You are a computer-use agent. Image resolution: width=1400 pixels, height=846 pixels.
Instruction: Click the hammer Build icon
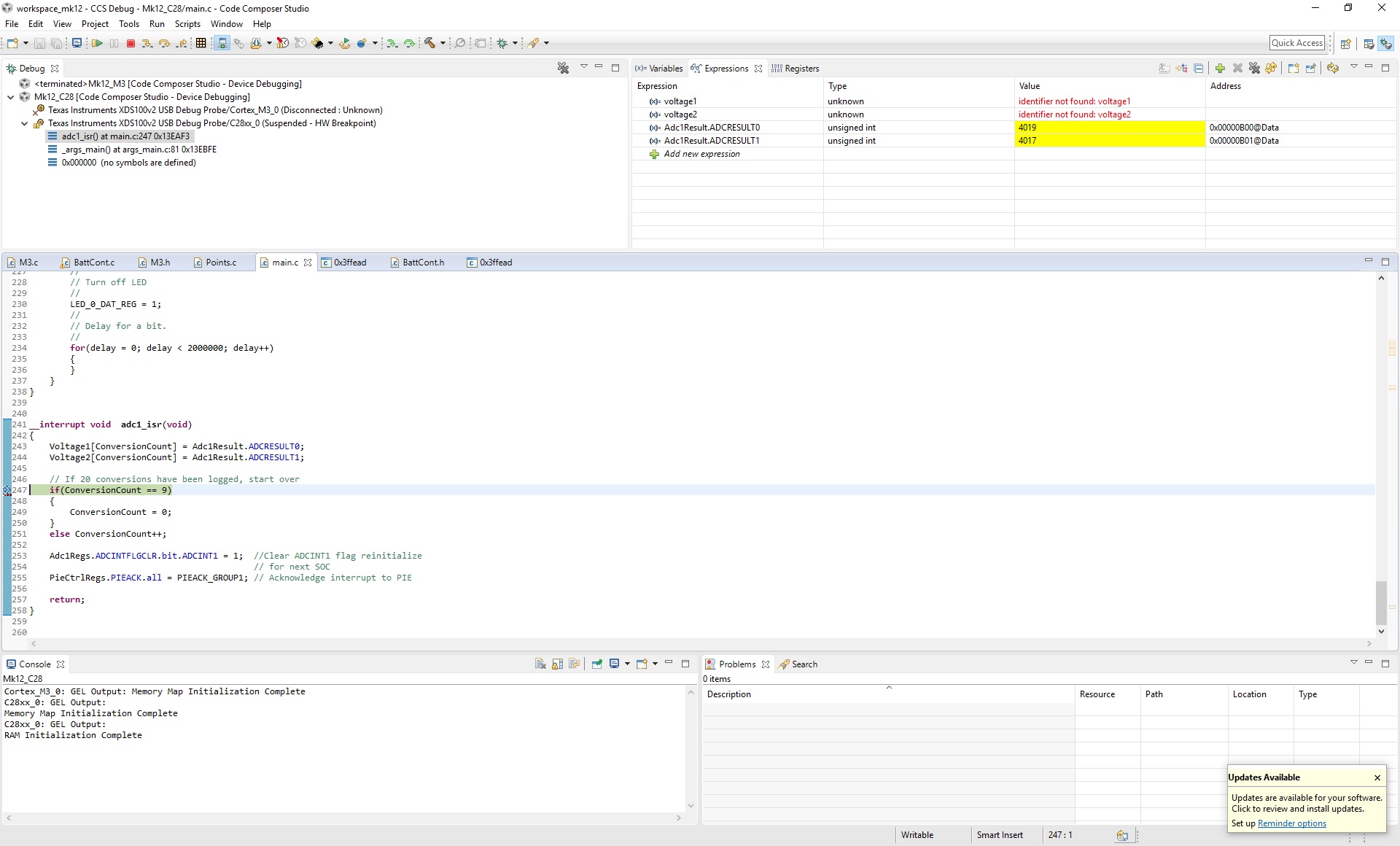coord(430,44)
